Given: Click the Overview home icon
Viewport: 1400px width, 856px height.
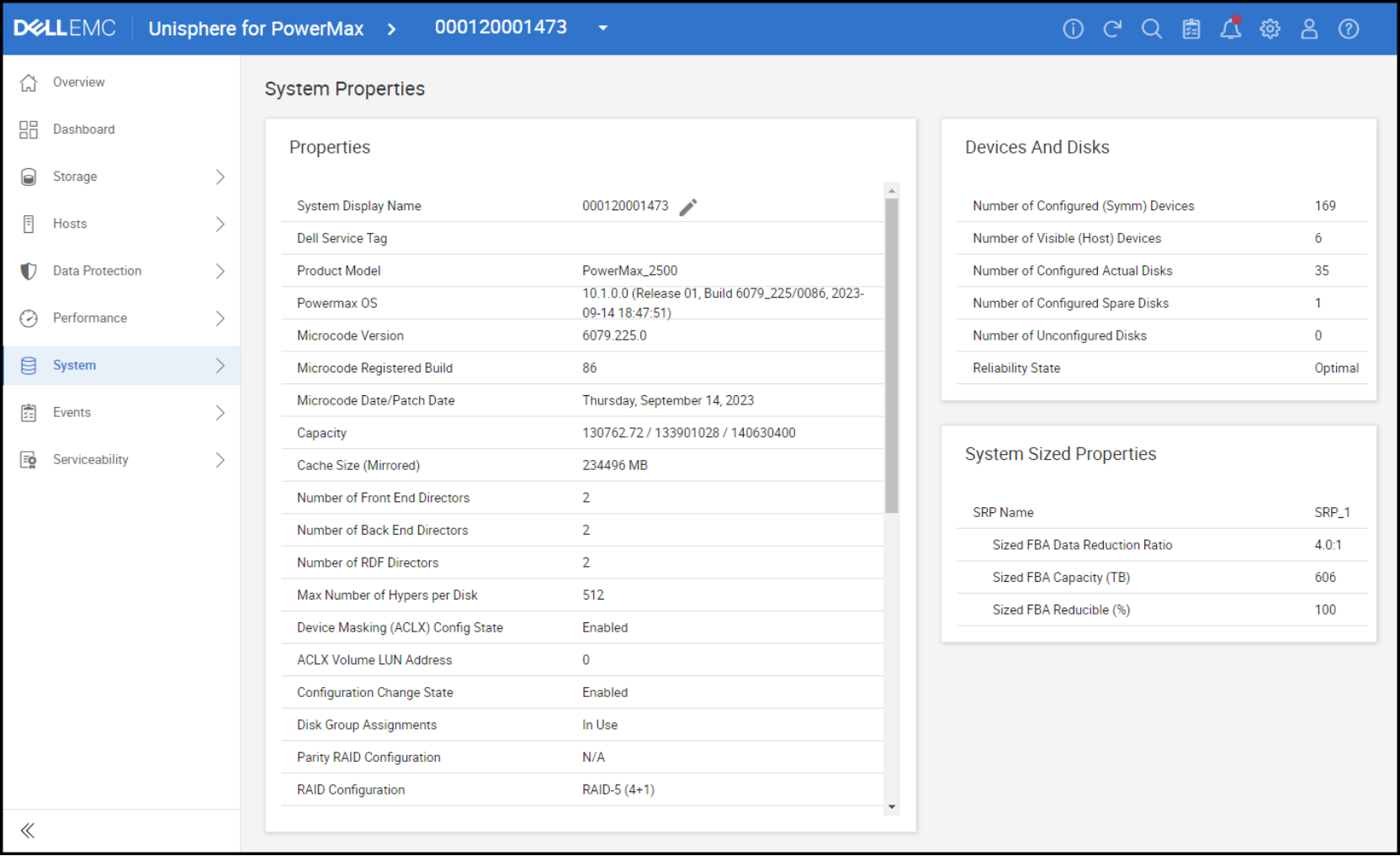Looking at the screenshot, I should click(x=29, y=82).
